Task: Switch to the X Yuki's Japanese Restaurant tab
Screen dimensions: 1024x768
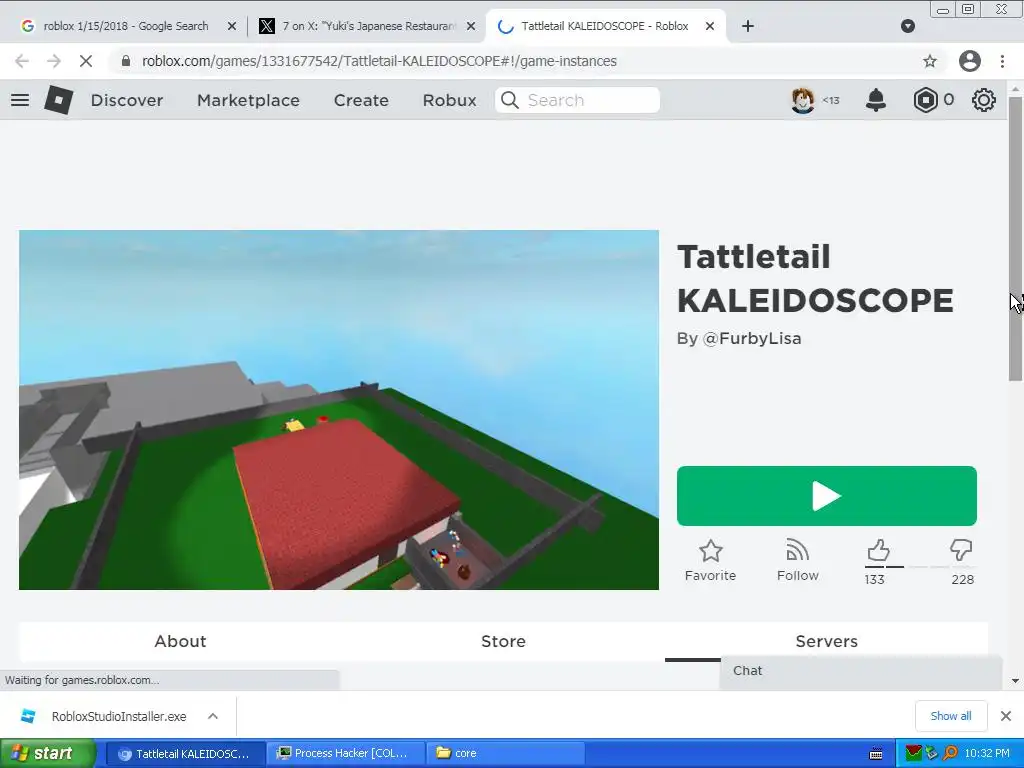Action: click(367, 26)
